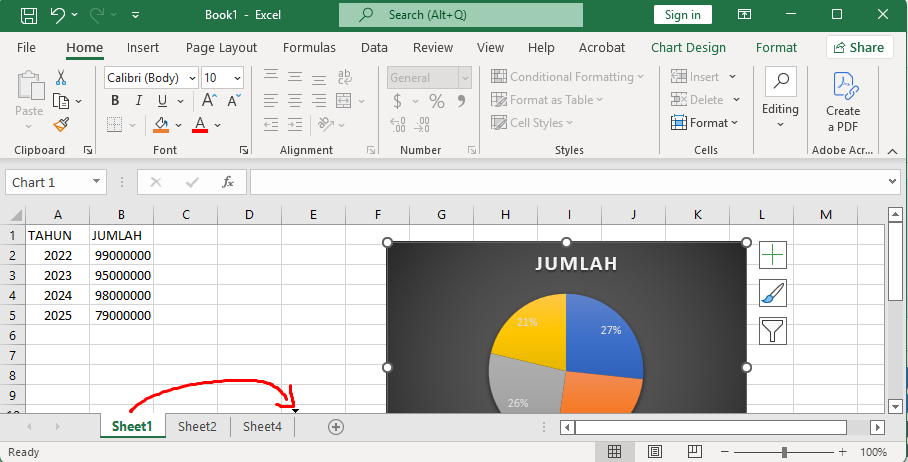Expand the font size dropdown
Screen dimensions: 908x462
(x=237, y=78)
